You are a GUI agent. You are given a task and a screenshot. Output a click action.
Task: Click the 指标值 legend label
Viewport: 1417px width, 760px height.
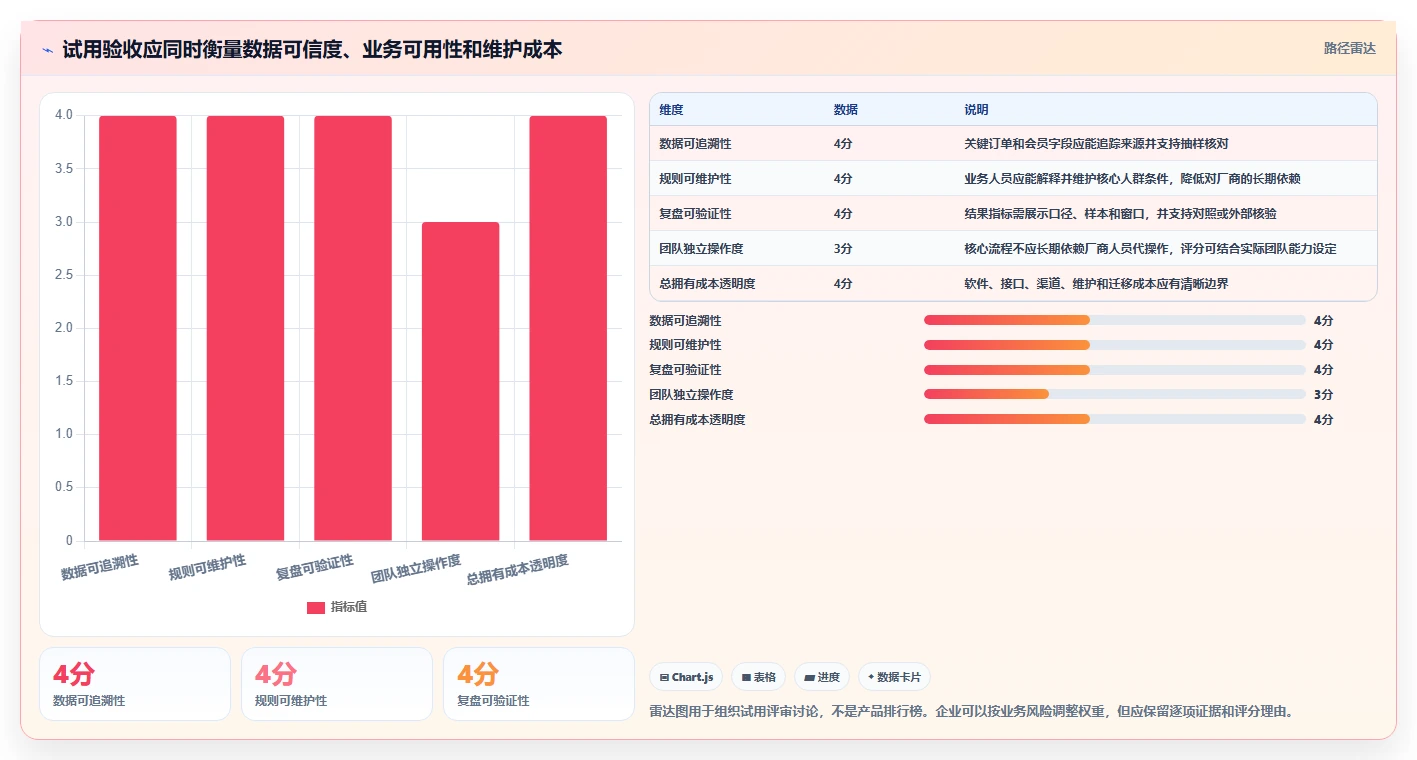pos(349,607)
